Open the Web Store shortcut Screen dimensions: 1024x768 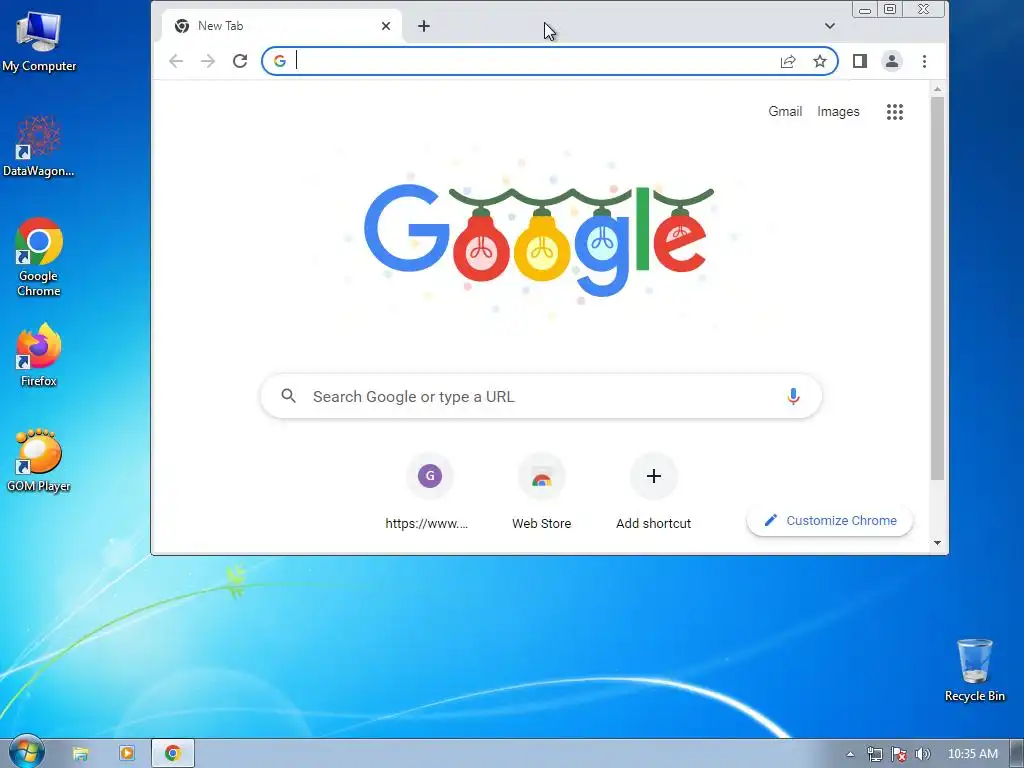click(541, 492)
